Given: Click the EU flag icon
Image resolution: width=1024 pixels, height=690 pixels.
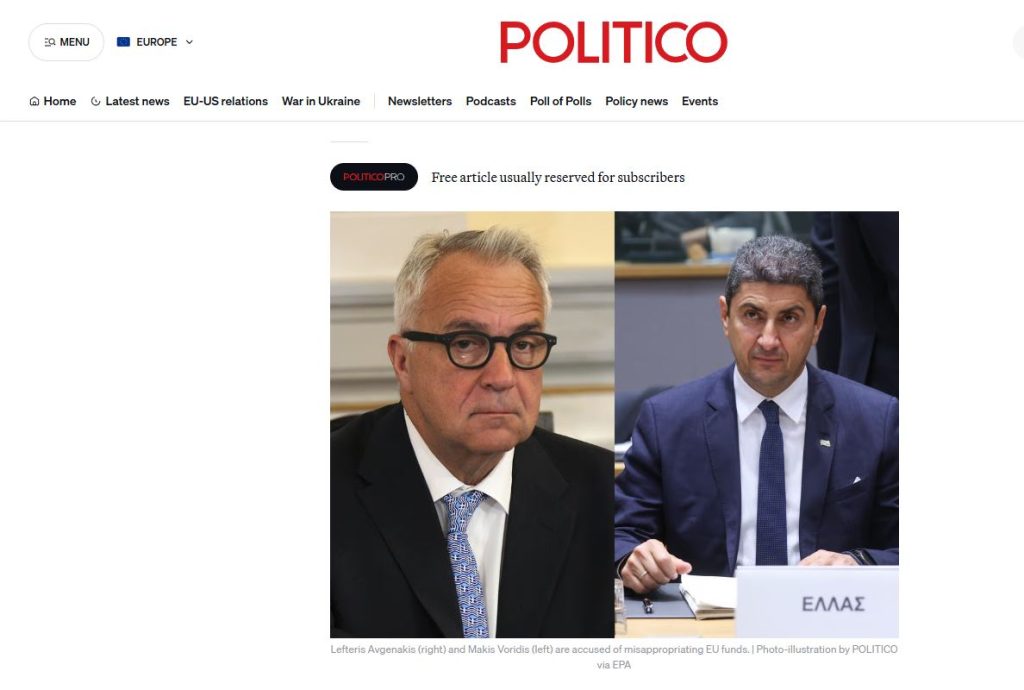Looking at the screenshot, I should [123, 42].
